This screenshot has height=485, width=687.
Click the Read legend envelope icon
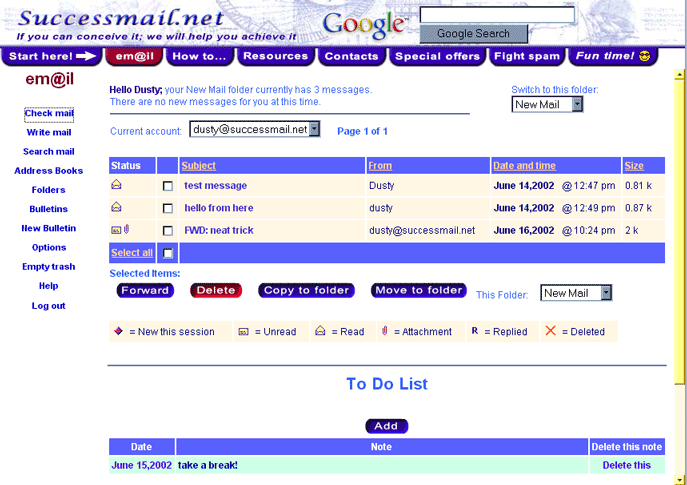(320, 331)
